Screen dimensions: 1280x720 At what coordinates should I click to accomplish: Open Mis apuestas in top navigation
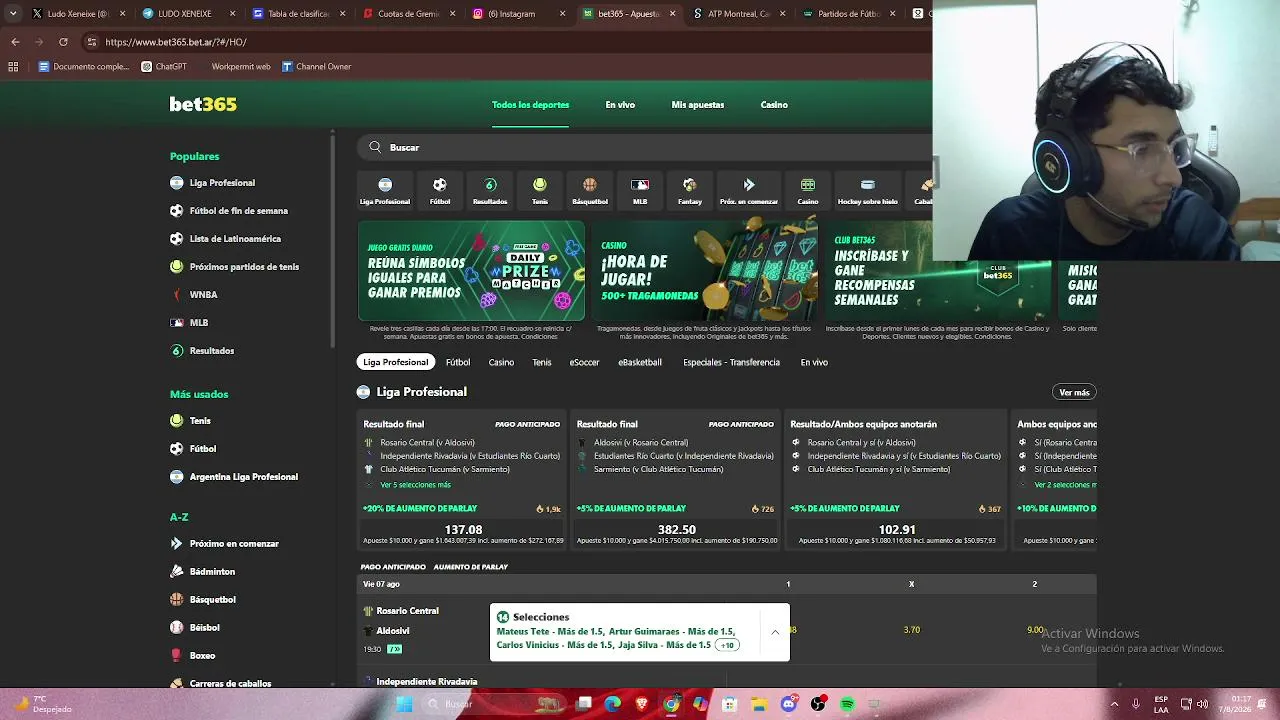coord(698,105)
